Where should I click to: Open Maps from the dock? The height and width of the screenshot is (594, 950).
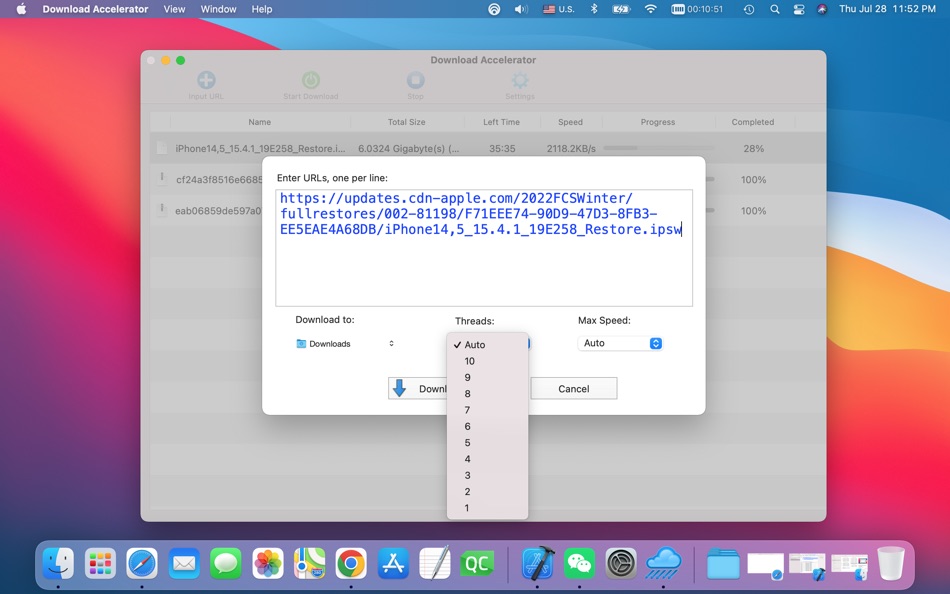310,564
